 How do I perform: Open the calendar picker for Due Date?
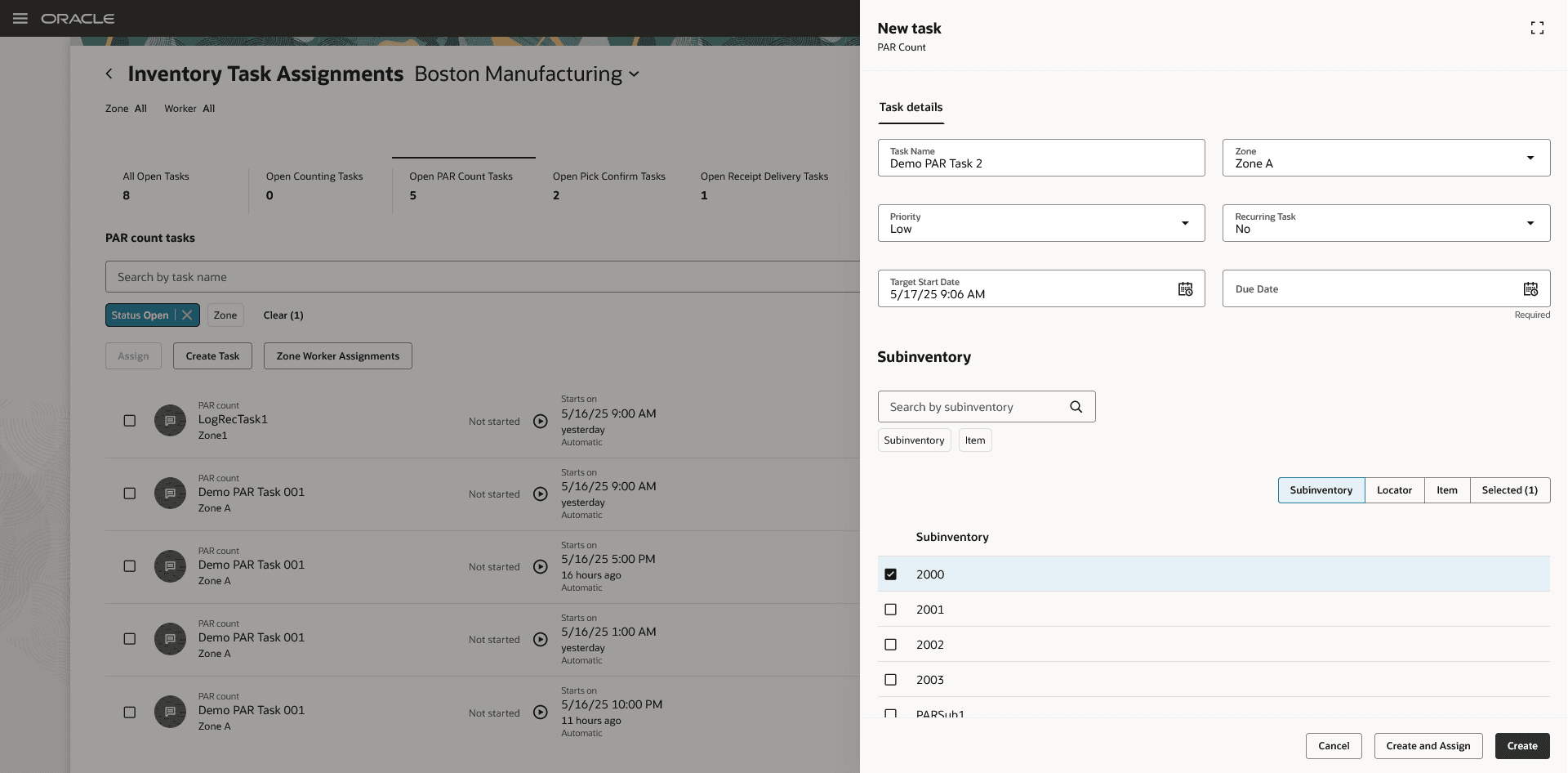click(x=1530, y=288)
